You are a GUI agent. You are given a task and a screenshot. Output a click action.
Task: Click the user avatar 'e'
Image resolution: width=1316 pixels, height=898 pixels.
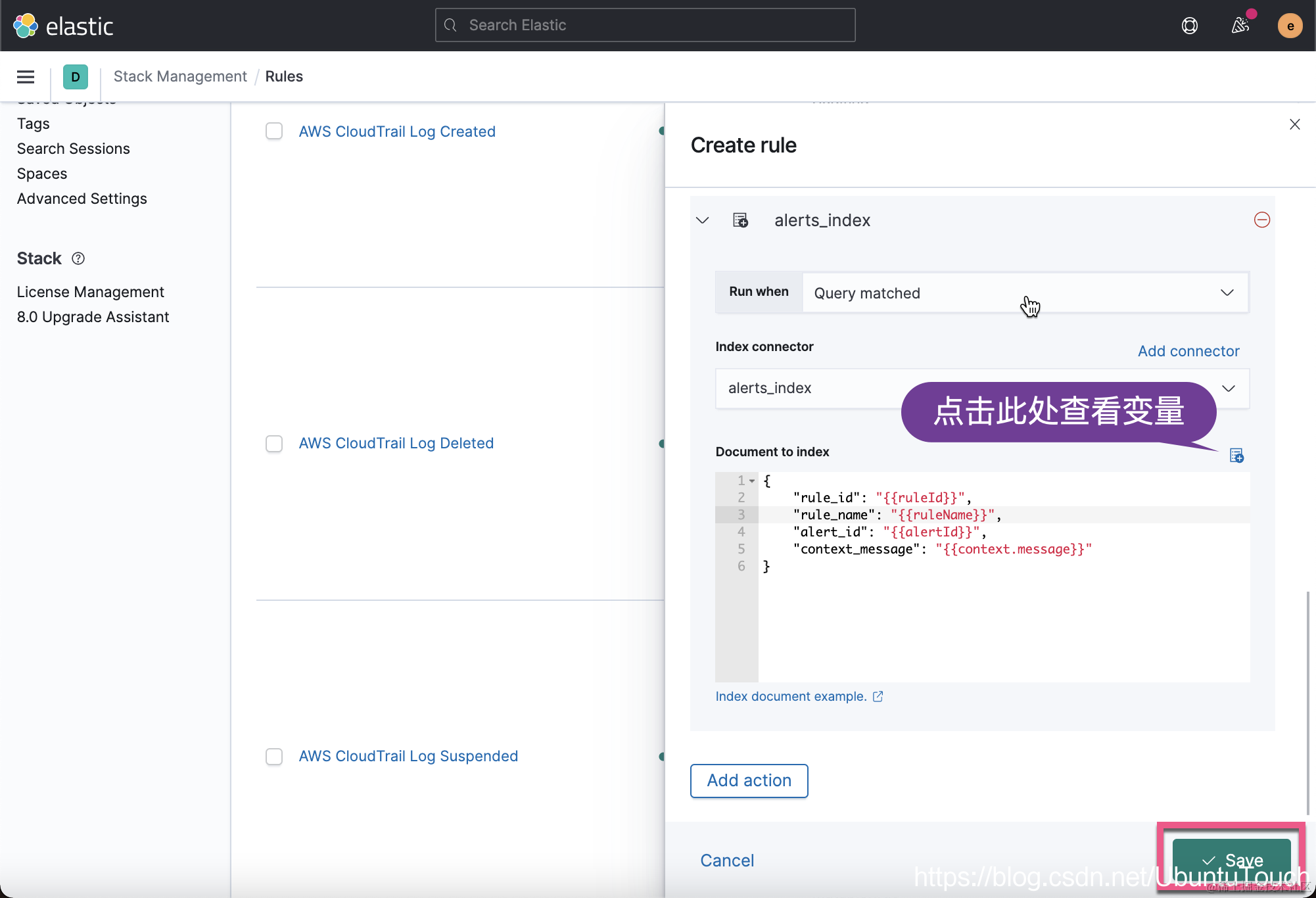(x=1290, y=26)
